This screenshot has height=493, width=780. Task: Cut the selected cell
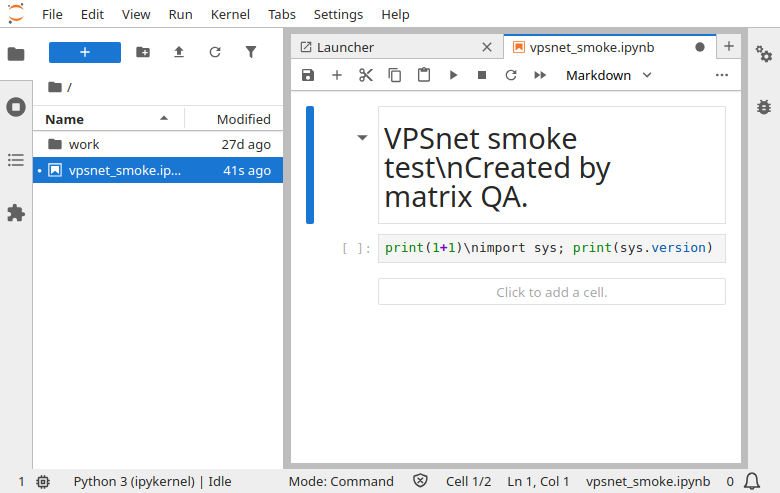coord(366,75)
